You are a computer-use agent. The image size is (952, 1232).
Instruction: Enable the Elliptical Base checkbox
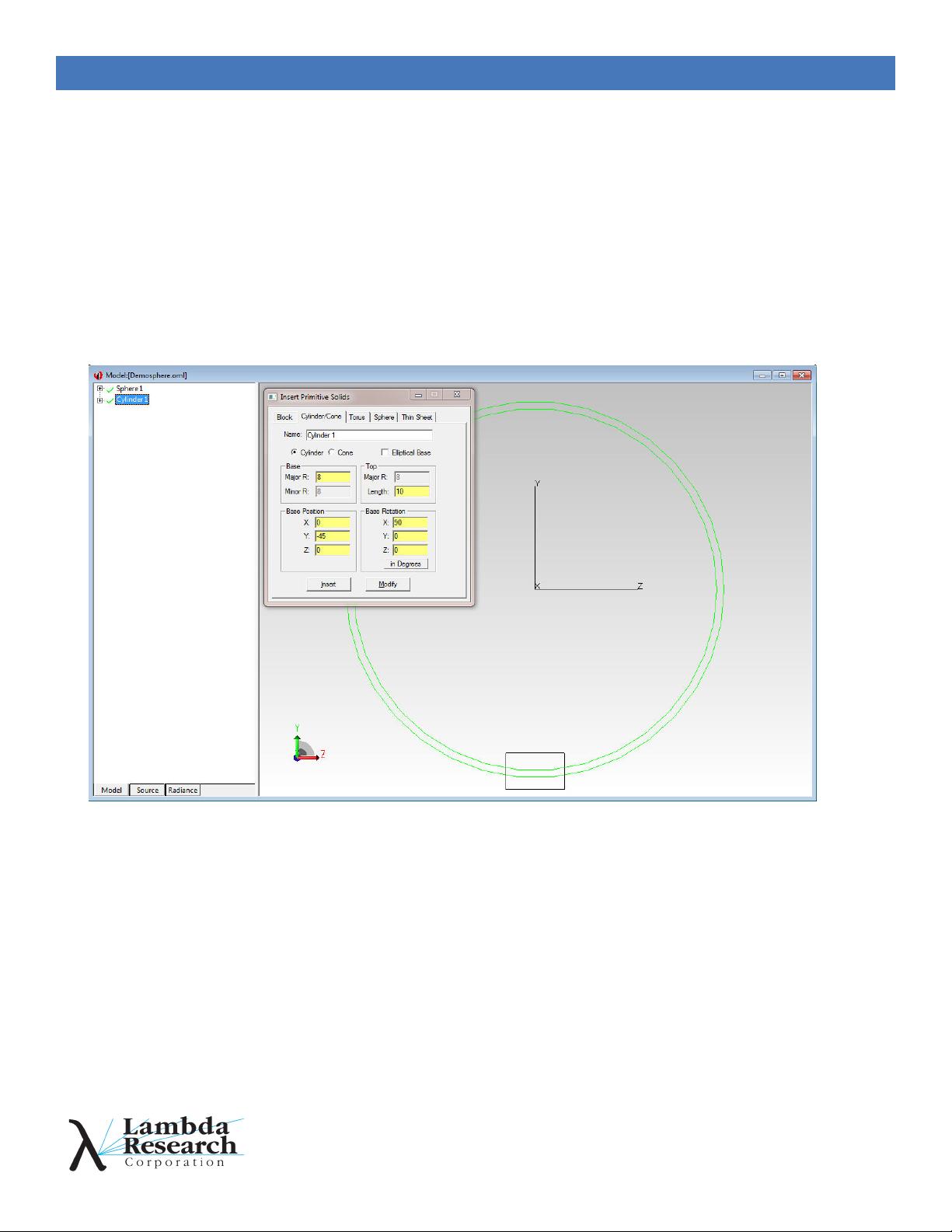[x=385, y=452]
